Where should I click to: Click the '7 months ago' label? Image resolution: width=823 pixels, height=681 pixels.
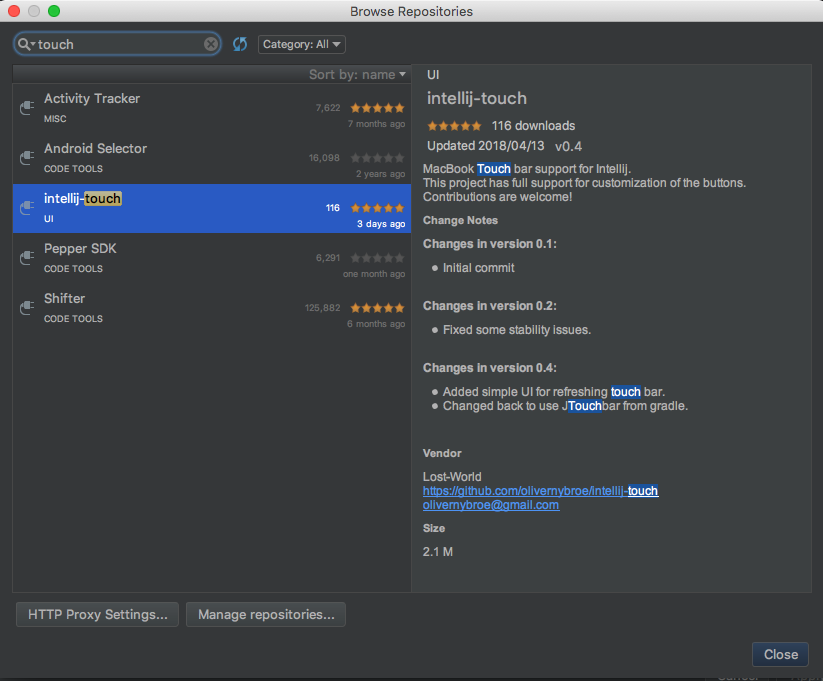click(376, 124)
